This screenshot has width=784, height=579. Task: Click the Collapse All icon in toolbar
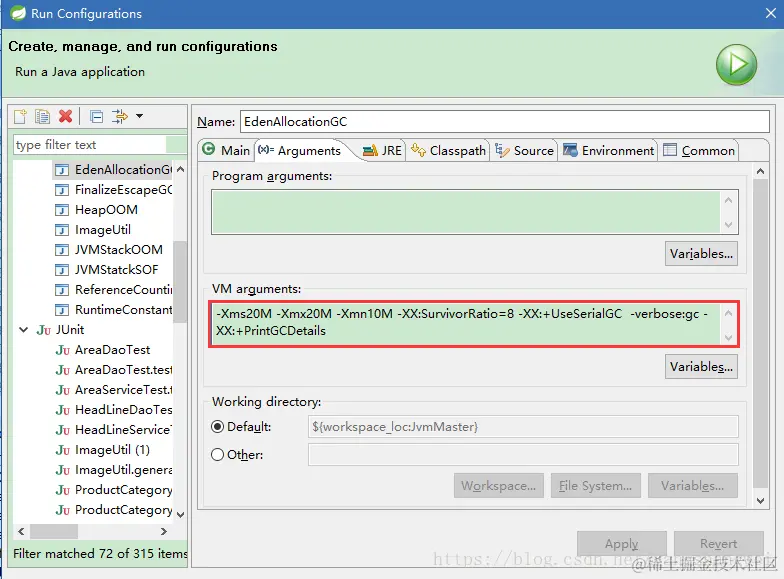click(96, 116)
